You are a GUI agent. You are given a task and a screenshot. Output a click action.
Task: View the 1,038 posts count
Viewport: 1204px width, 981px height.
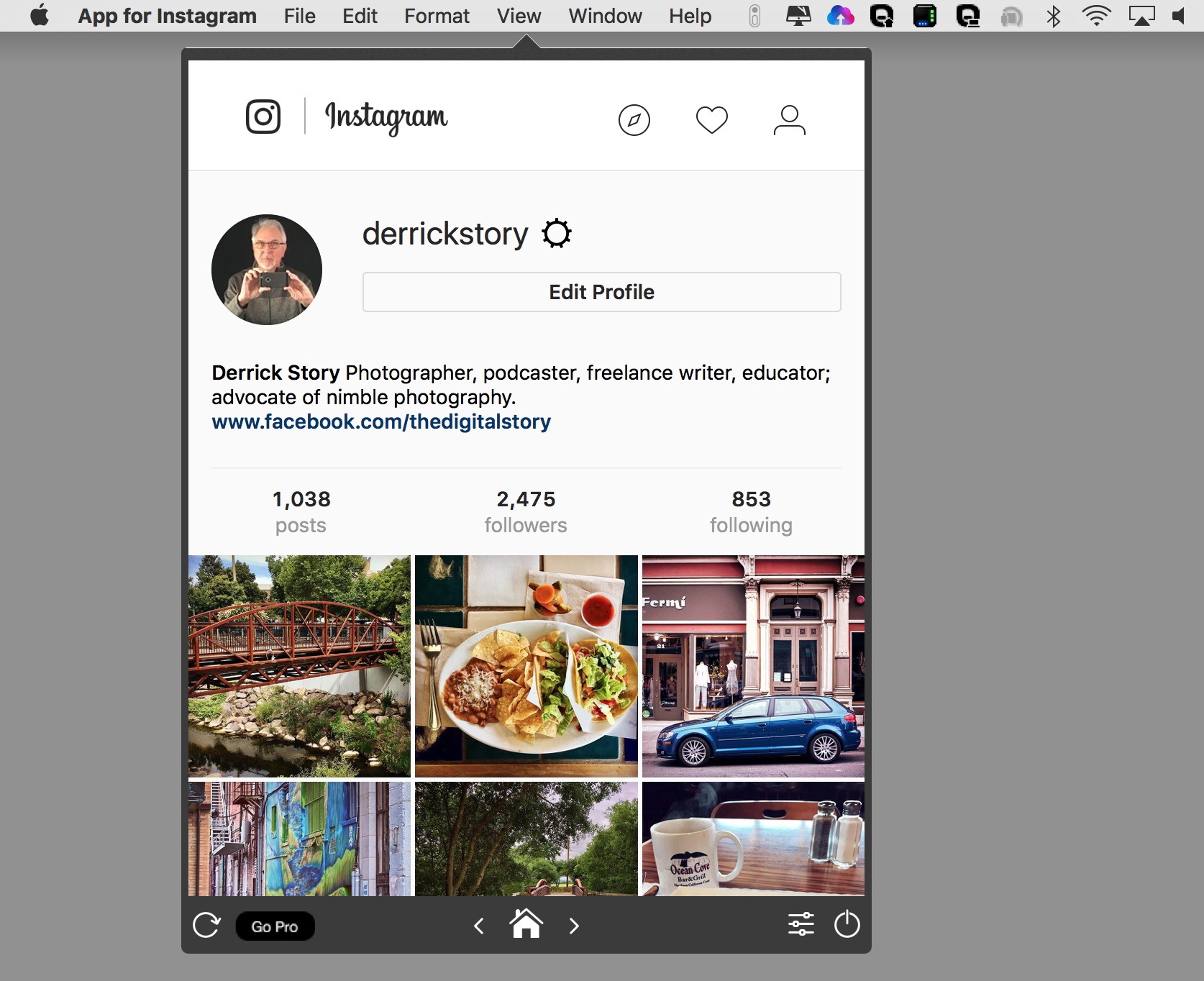[301, 511]
